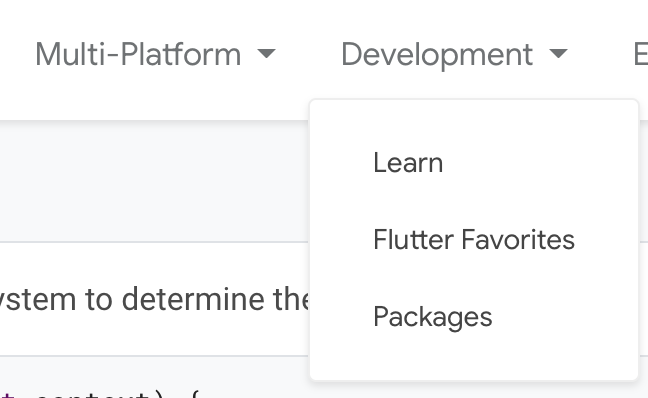The width and height of the screenshot is (648, 398).
Task: Click the caret icon next to Development
Action: 559,53
